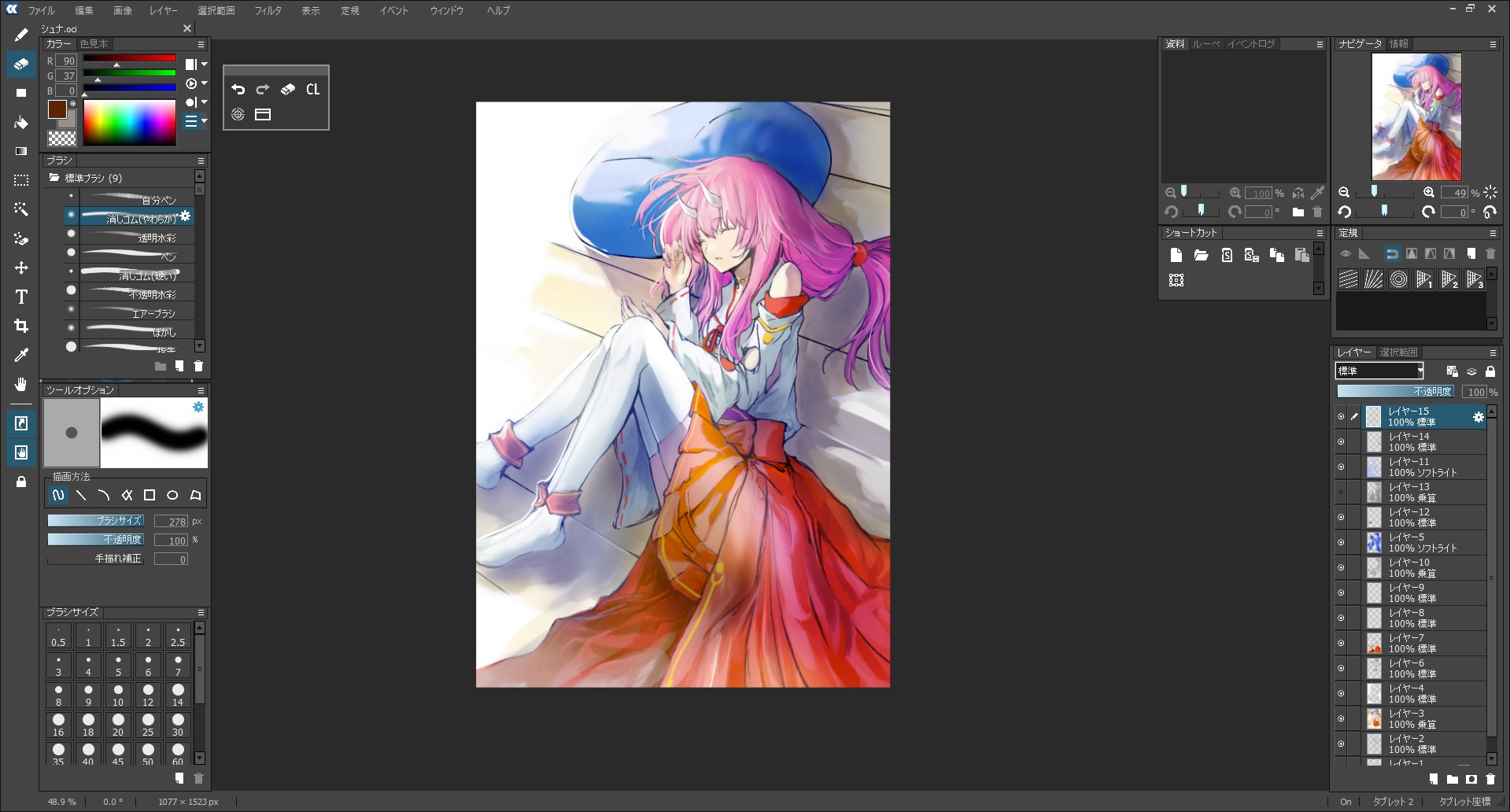Screen dimensions: 1510x812
Task: Click the Undo arrow in floating toolbar
Action: (238, 90)
